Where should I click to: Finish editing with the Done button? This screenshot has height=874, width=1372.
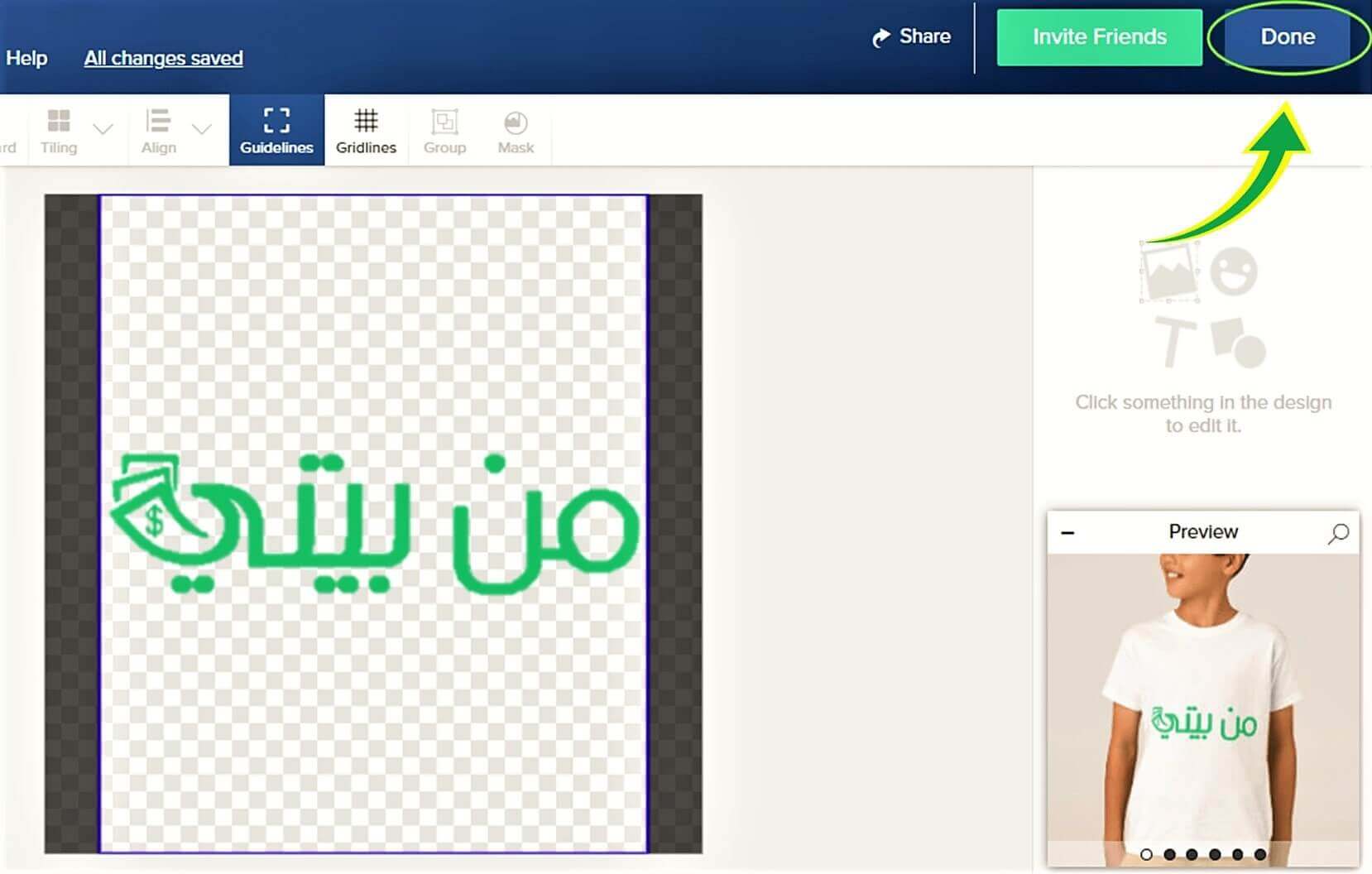1287,36
